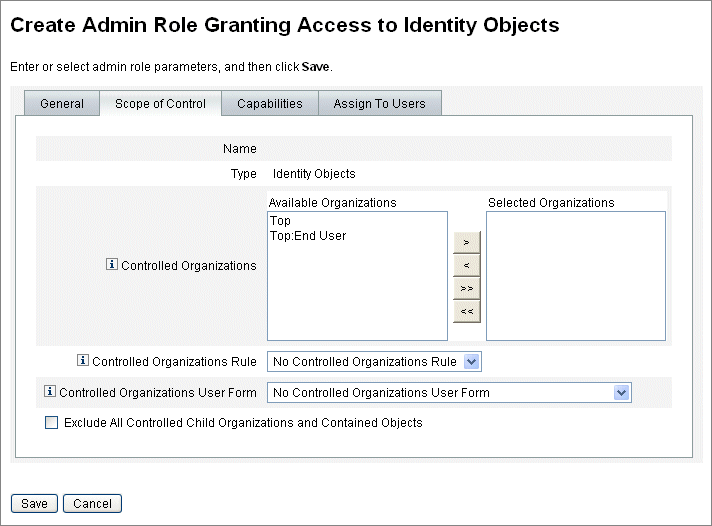
Task: Select Top in Available Organizations list
Action: 280,221
